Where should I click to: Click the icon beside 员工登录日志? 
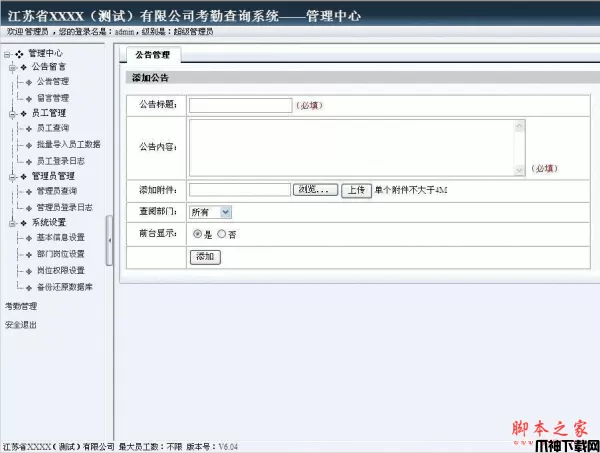[x=29, y=162]
